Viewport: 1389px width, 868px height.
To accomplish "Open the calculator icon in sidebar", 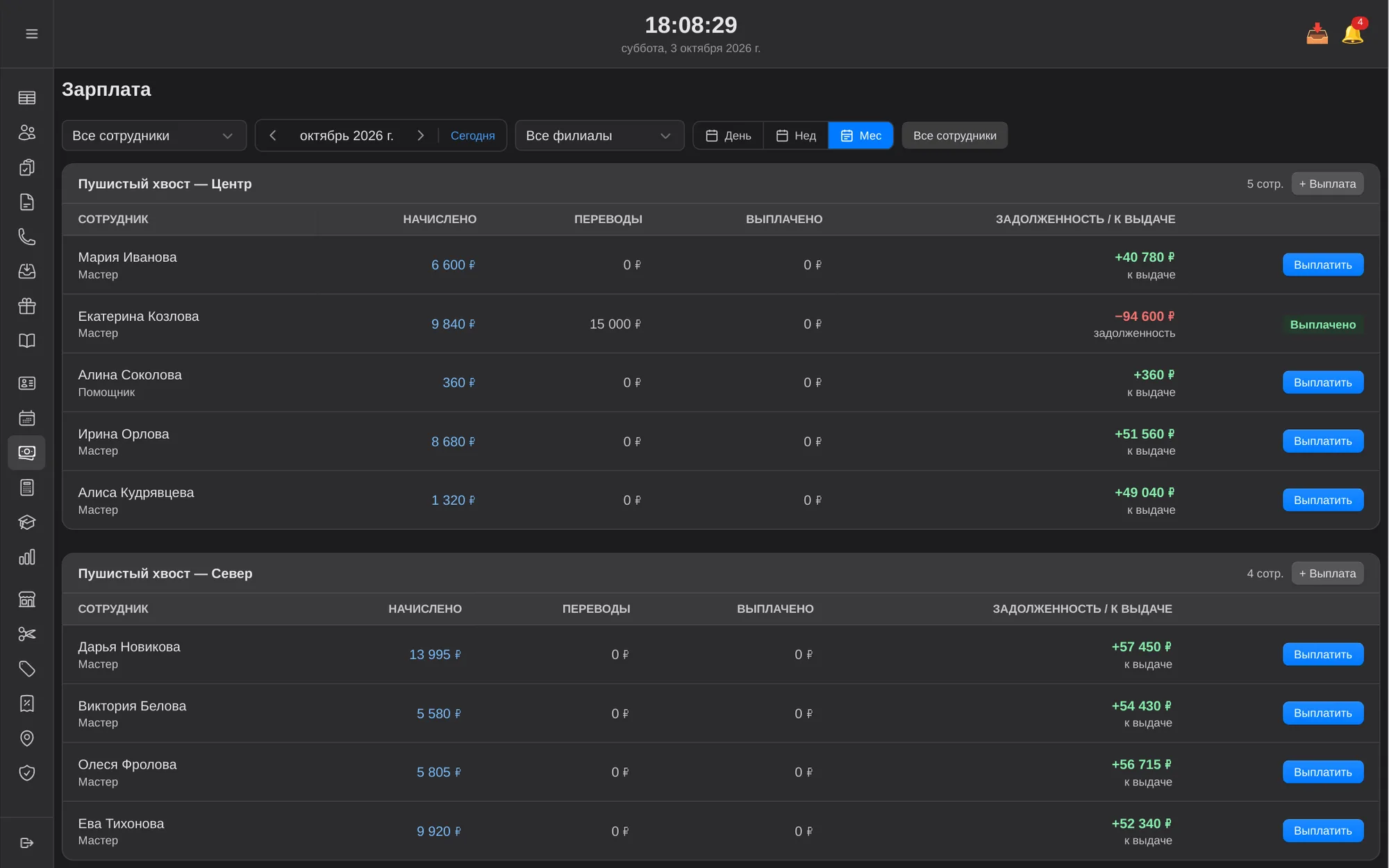I will pyautogui.click(x=27, y=487).
